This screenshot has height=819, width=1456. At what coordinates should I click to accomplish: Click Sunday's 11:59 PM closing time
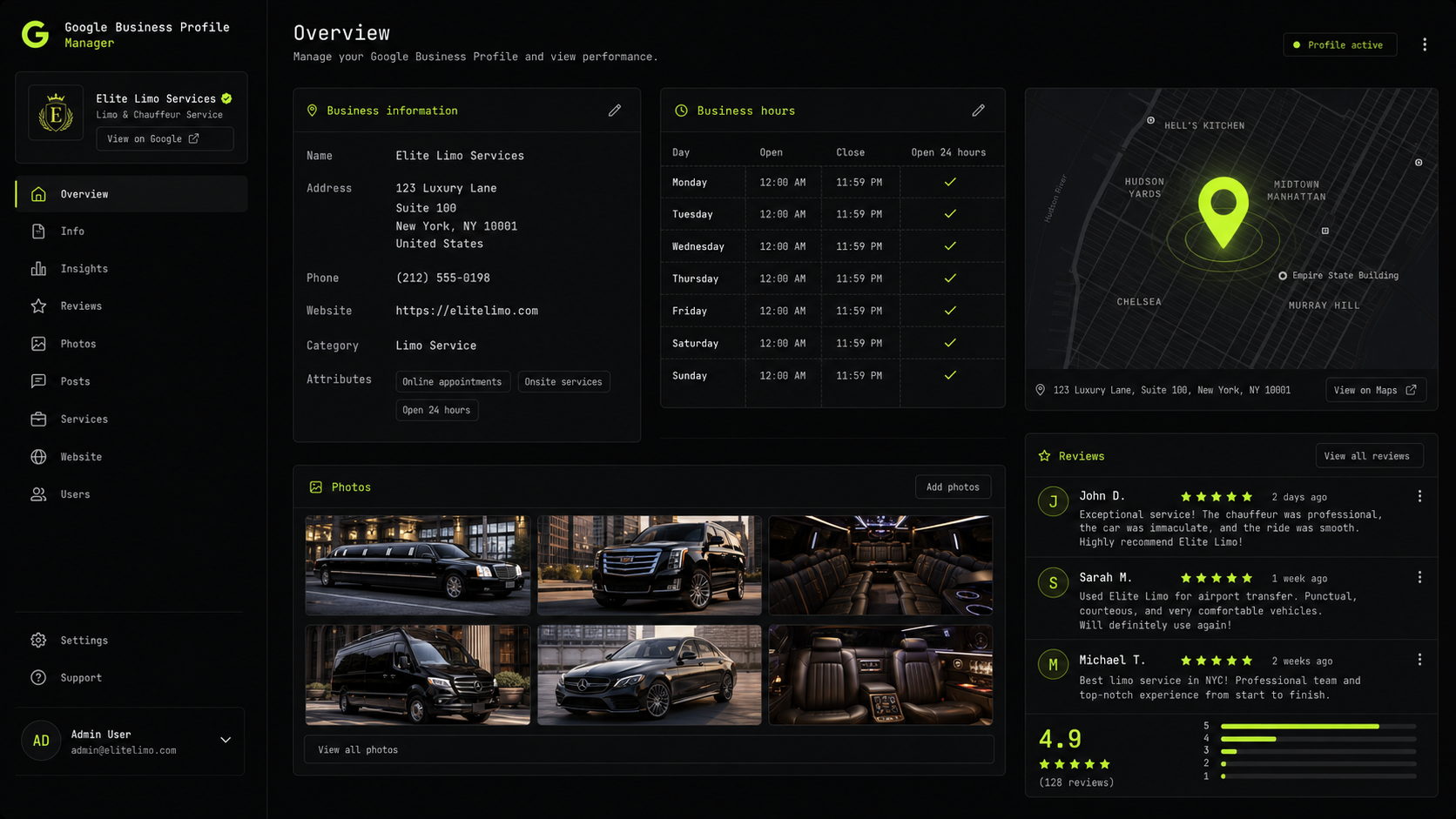point(859,376)
